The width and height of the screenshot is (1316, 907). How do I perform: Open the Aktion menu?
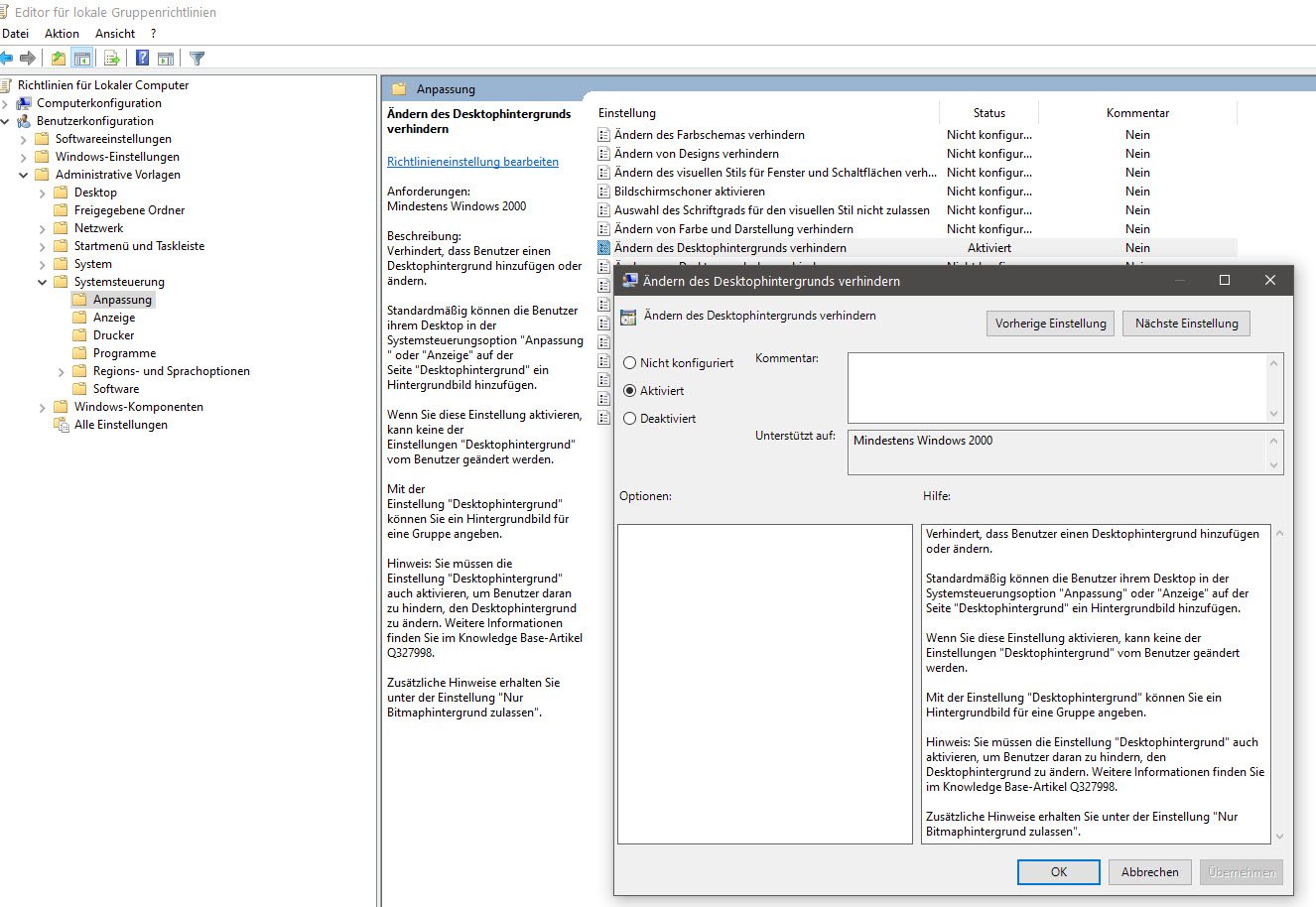pyautogui.click(x=62, y=34)
